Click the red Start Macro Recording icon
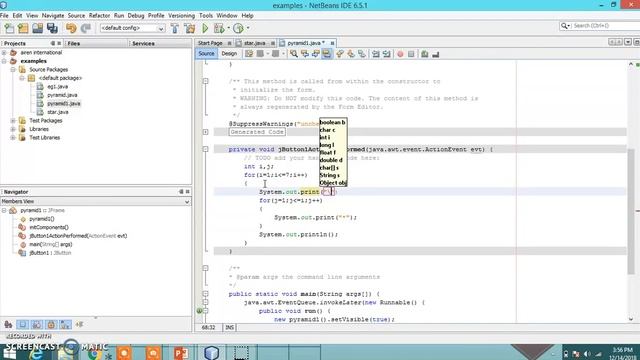 point(400,54)
